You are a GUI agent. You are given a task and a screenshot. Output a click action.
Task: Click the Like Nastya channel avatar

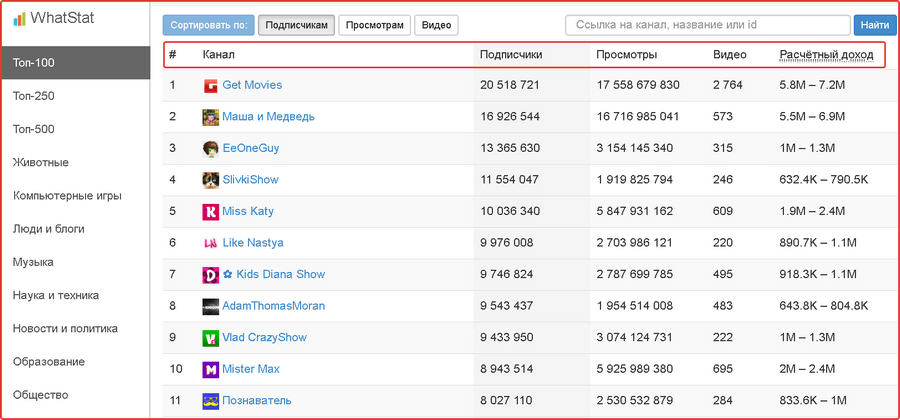211,243
